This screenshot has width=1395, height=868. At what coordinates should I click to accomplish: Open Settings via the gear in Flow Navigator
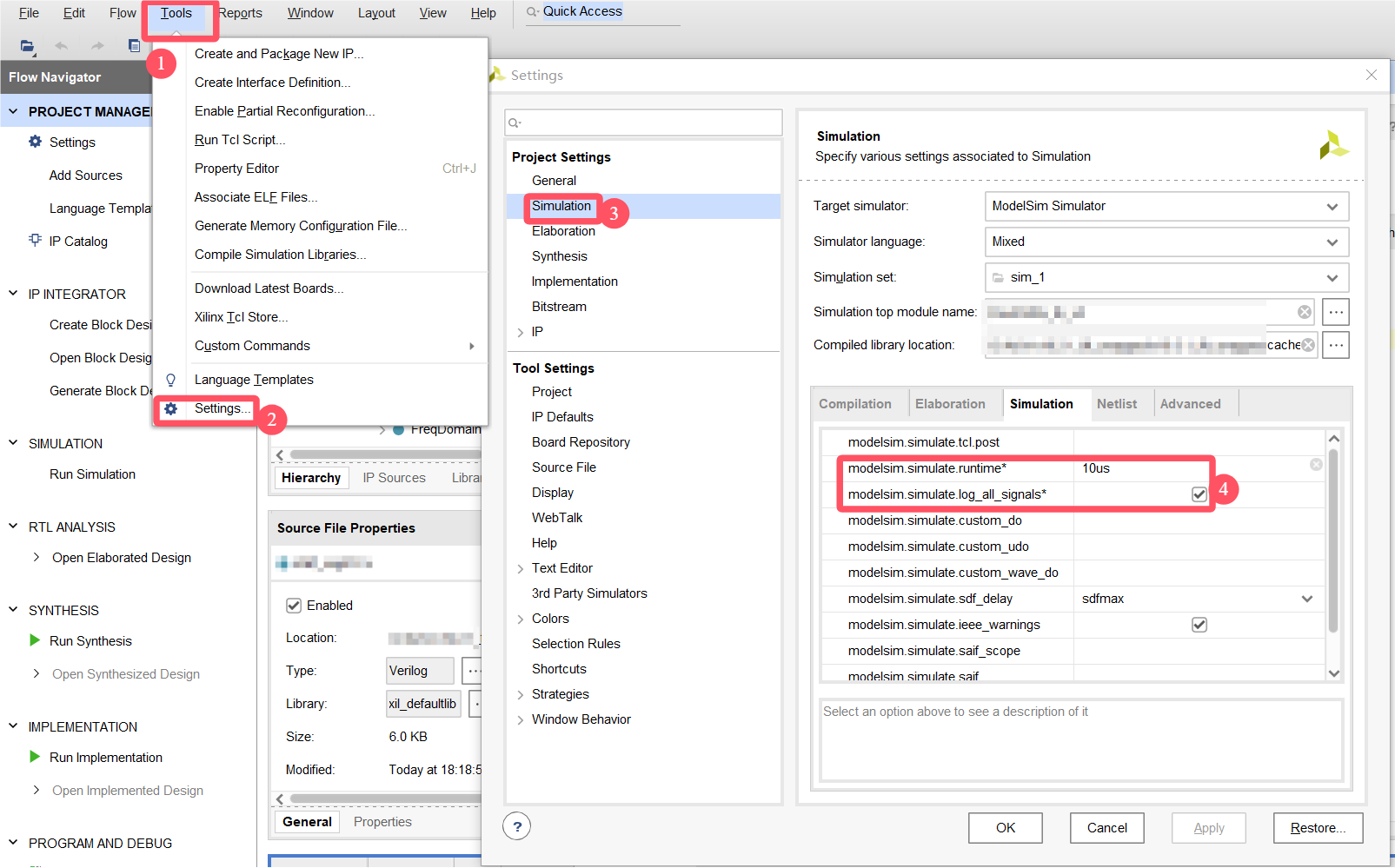[35, 142]
